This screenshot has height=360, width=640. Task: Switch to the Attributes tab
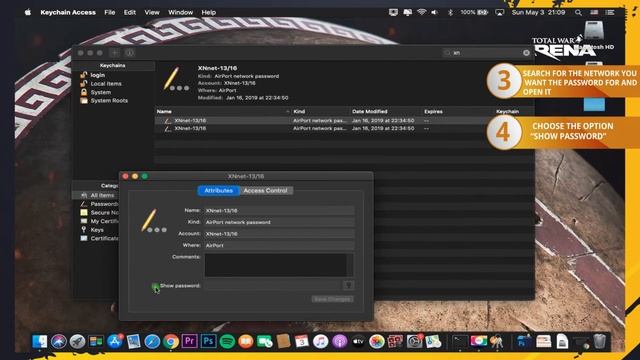[x=218, y=191]
